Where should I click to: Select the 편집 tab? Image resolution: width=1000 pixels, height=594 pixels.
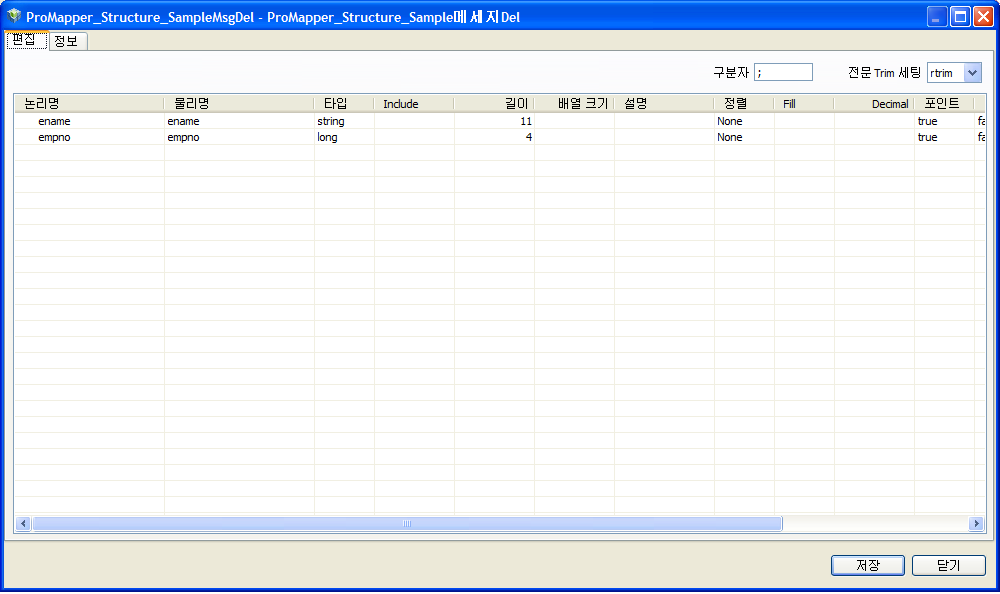tap(26, 41)
